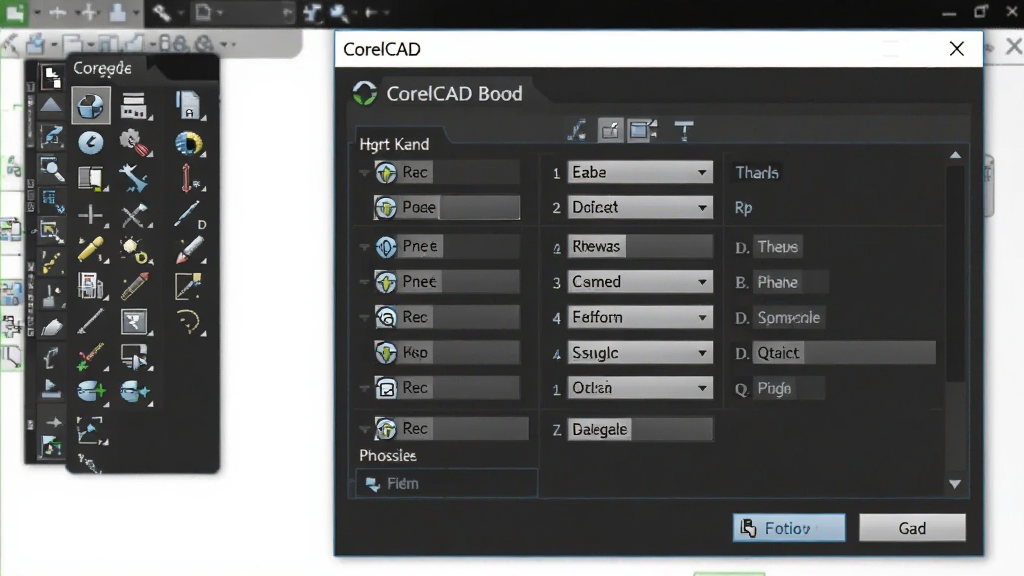This screenshot has width=1024, height=576.
Task: Select the axes corner icon in Coregde palette
Action: pos(90,430)
